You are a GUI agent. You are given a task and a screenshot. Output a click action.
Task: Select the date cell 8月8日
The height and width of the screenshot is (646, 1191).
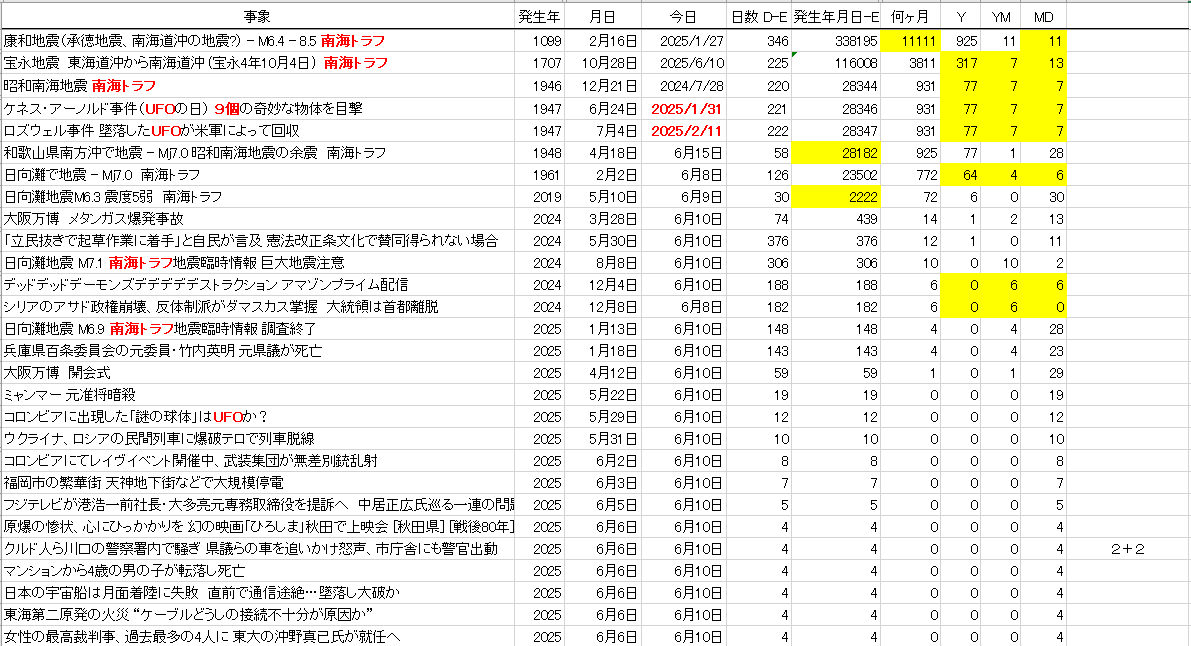tap(602, 263)
